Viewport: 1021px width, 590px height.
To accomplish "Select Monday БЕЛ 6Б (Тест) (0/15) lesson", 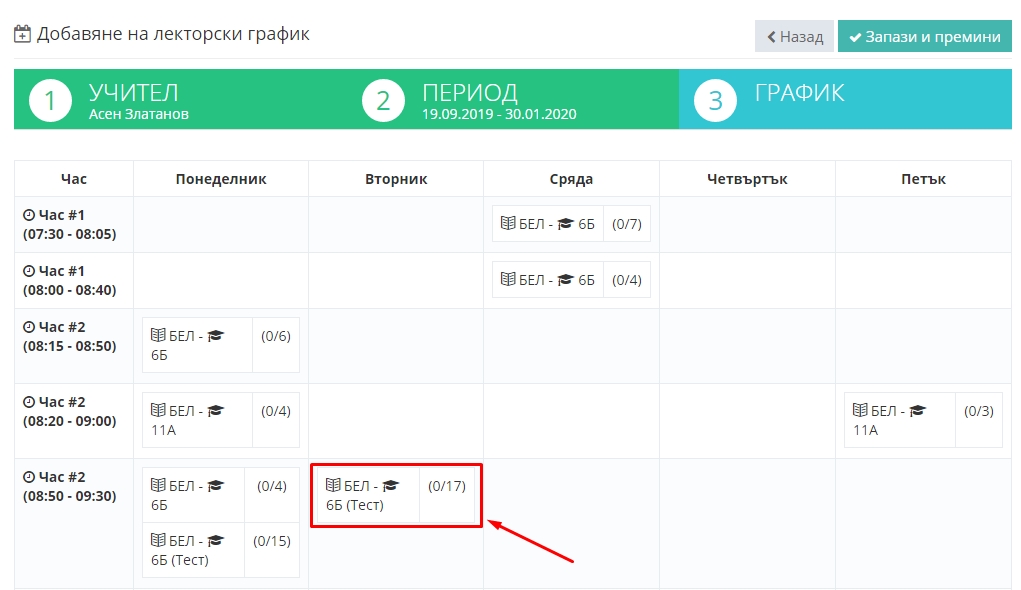I will (x=221, y=550).
